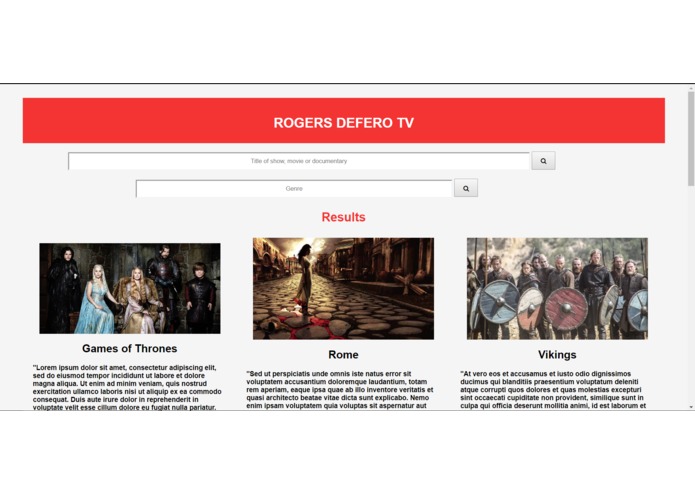Open the Rome thumbnail image
695x494 pixels.
(344, 289)
